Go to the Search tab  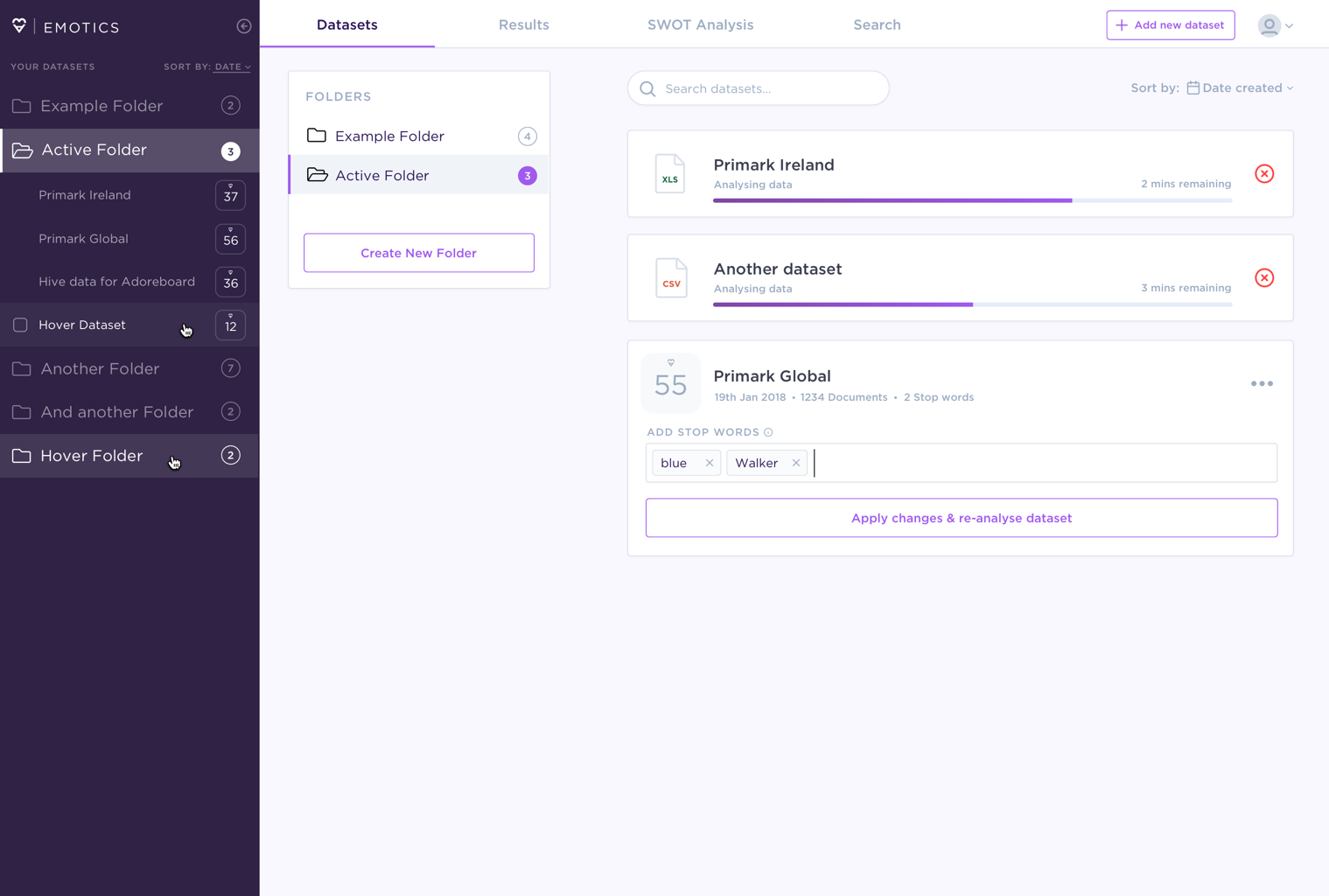coord(878,24)
